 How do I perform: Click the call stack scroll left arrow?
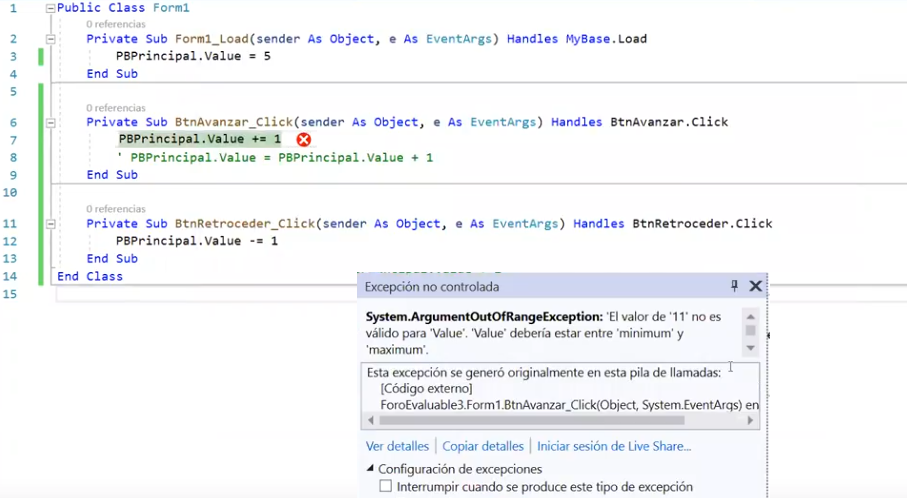tap(371, 420)
